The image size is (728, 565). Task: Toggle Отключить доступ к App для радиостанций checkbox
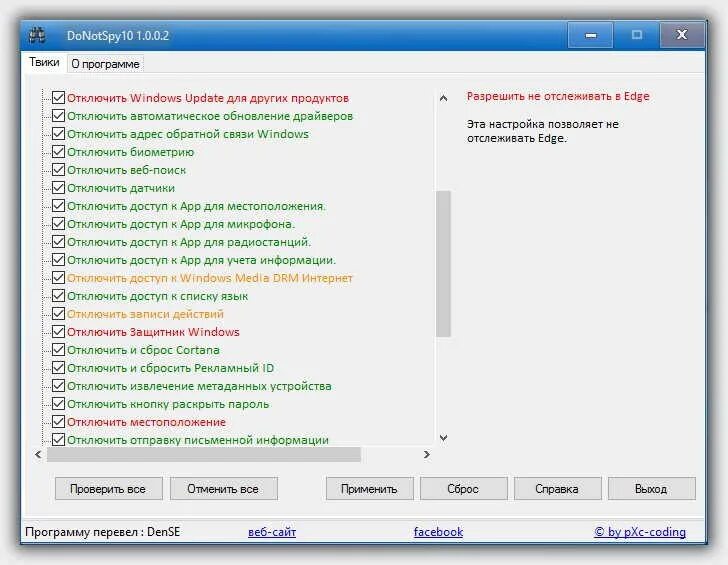coord(58,242)
